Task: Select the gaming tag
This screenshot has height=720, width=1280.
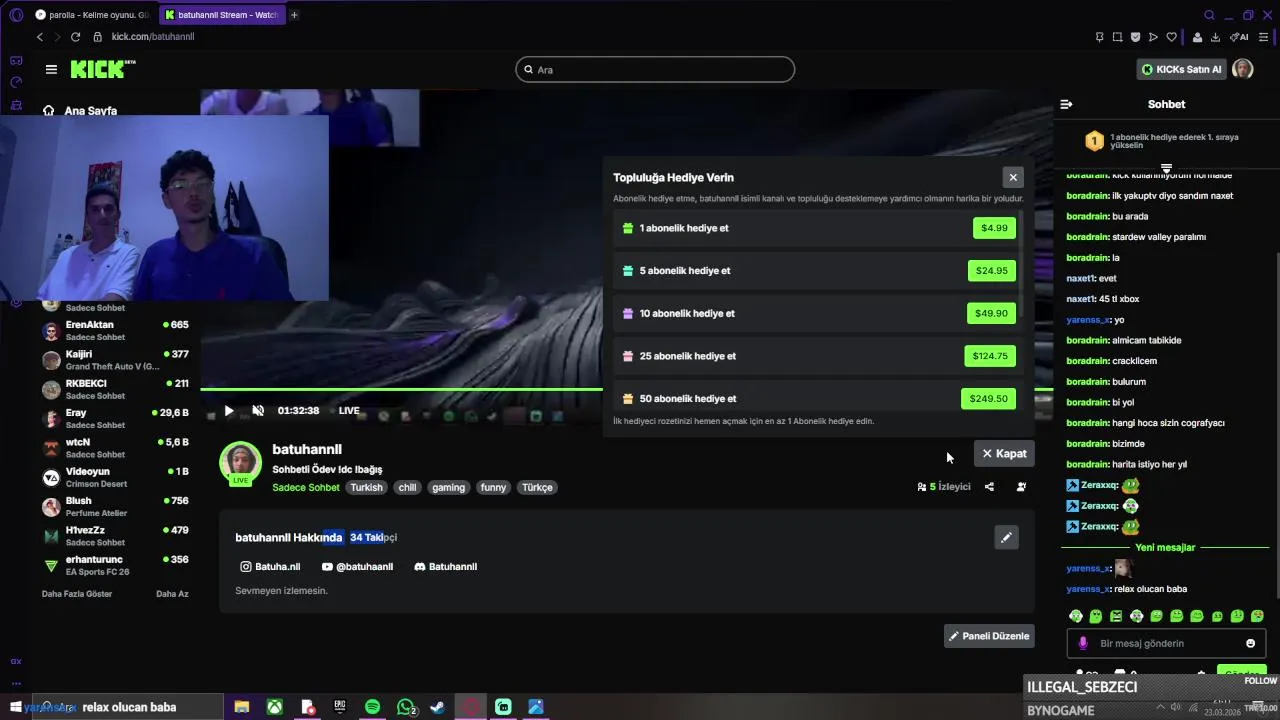Action: click(448, 487)
